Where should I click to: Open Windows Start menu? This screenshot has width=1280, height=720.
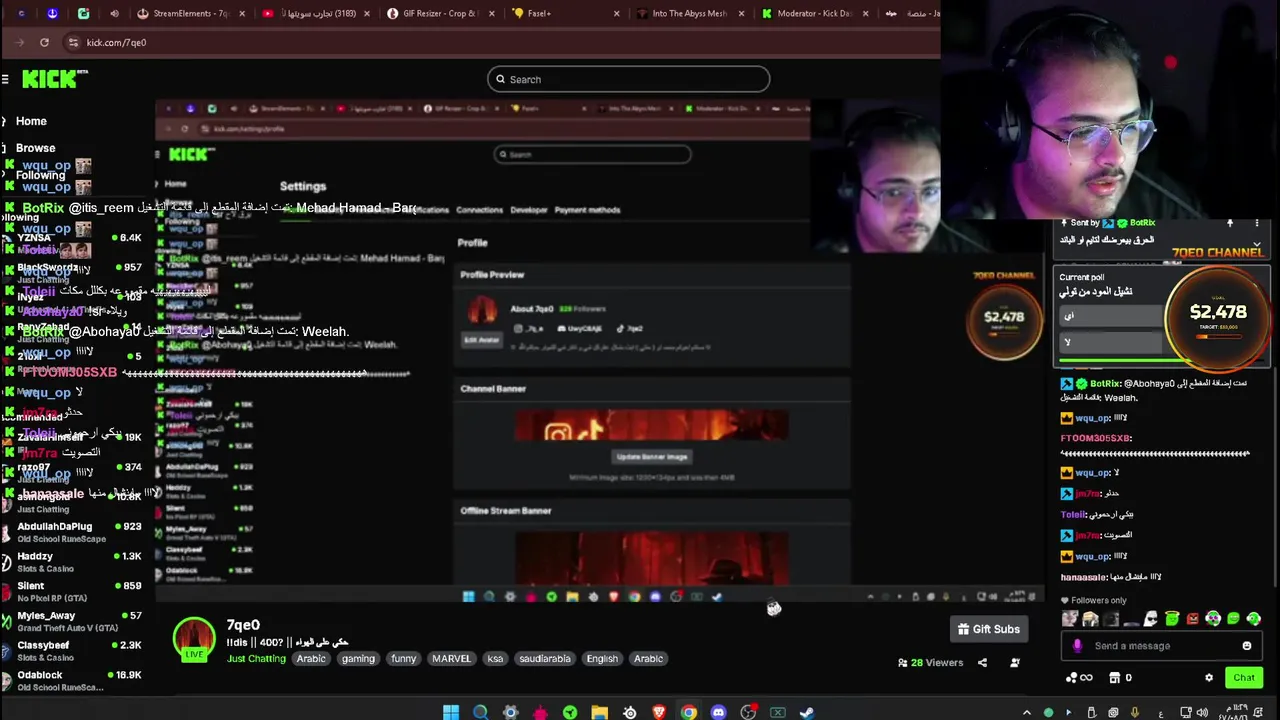(x=451, y=712)
